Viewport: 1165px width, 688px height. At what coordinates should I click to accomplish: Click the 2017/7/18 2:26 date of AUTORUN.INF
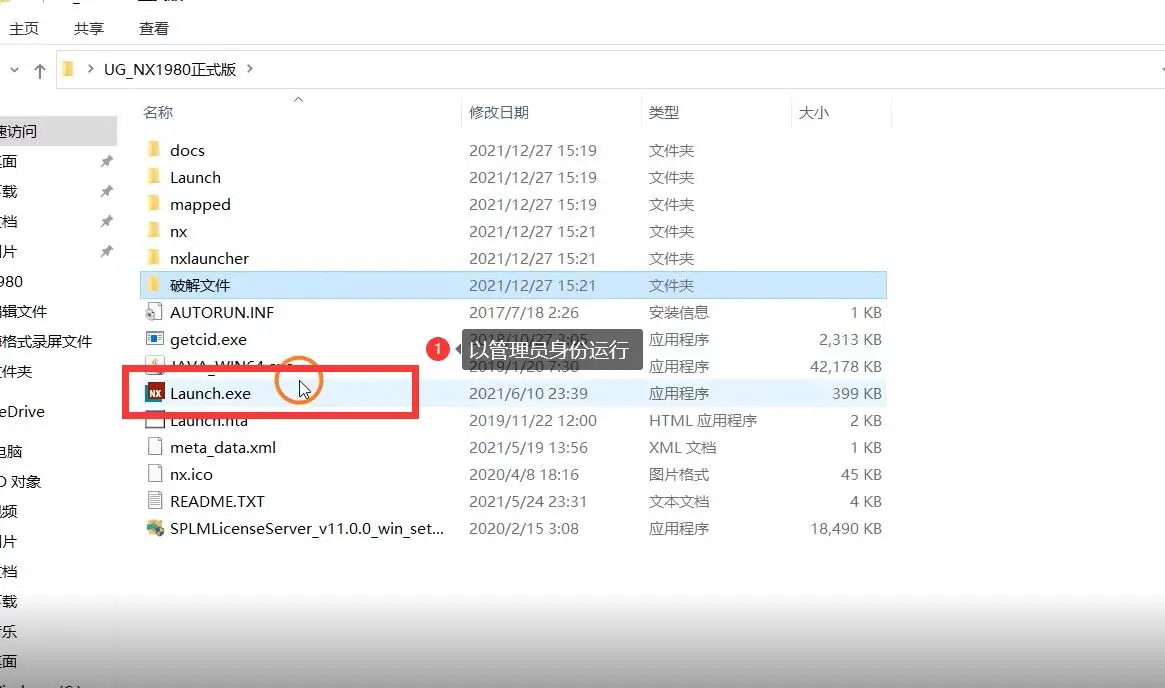click(524, 313)
